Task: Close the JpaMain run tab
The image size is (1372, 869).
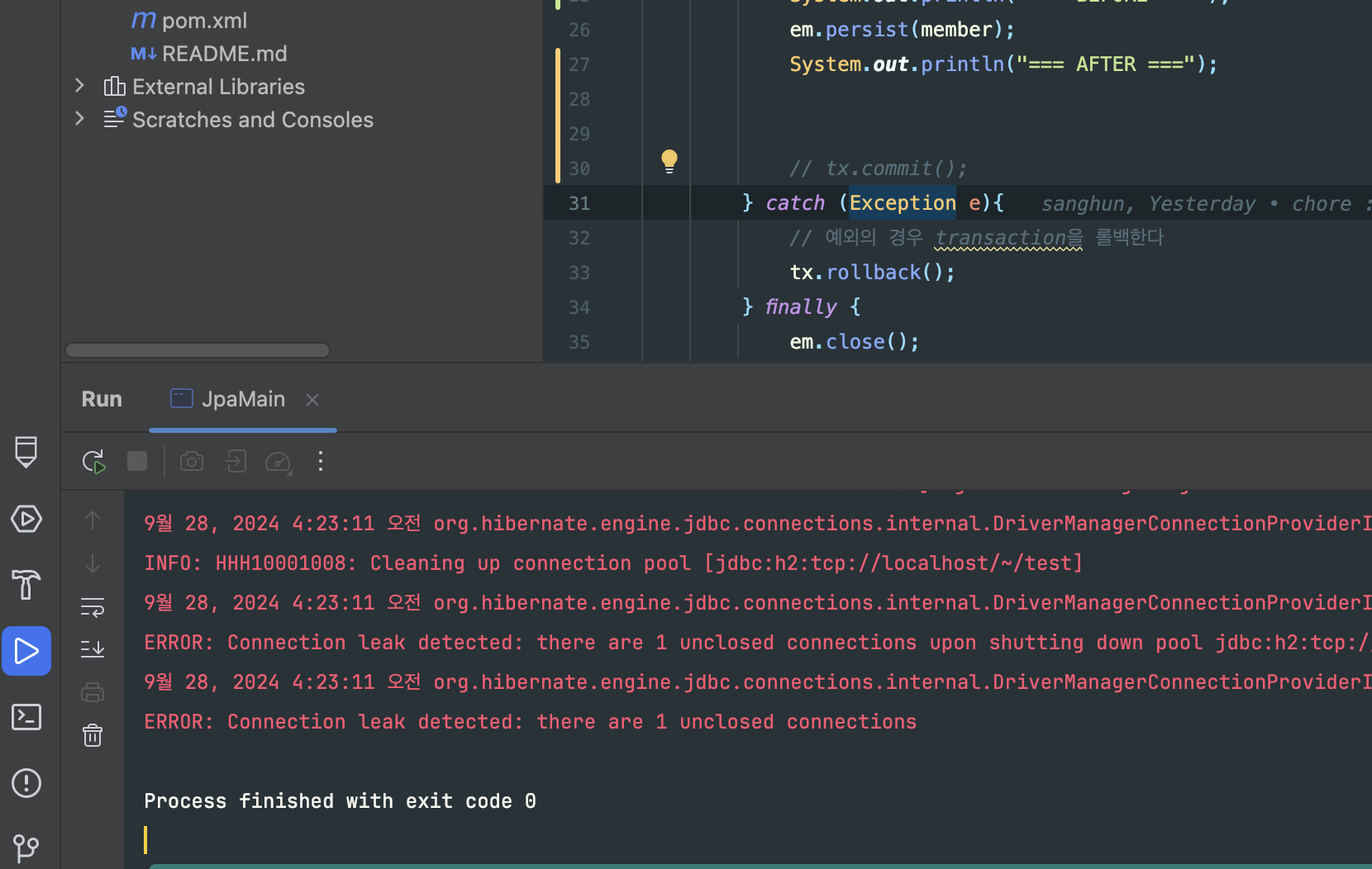Action: click(x=312, y=400)
